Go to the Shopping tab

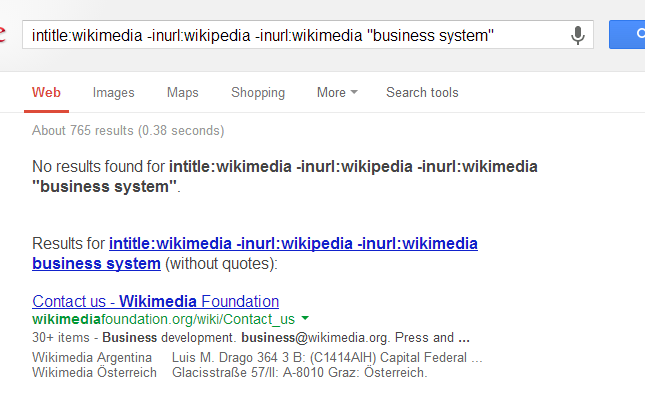tap(258, 93)
